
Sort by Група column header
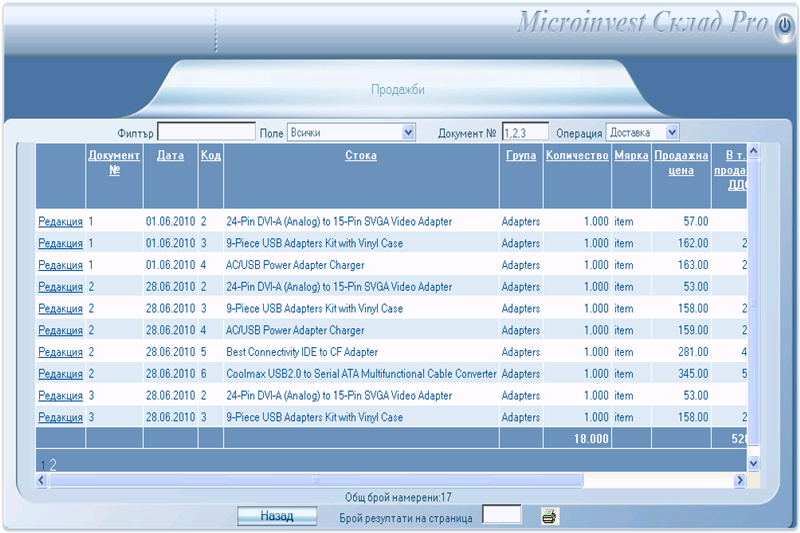[521, 155]
